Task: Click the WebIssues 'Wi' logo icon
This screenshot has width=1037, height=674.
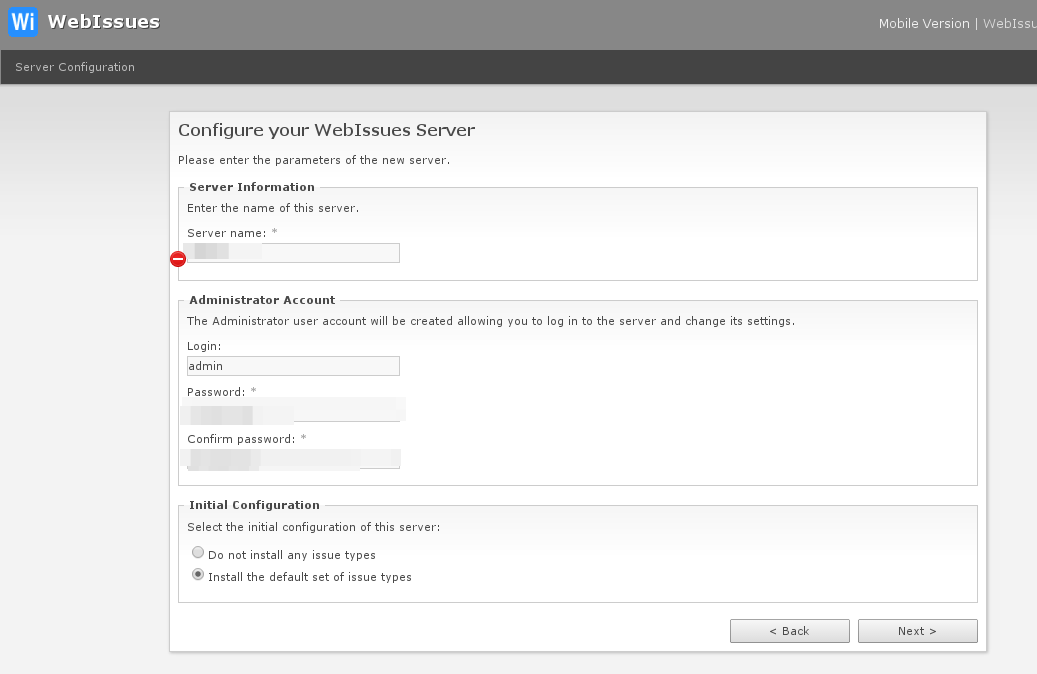Action: pyautogui.click(x=23, y=22)
